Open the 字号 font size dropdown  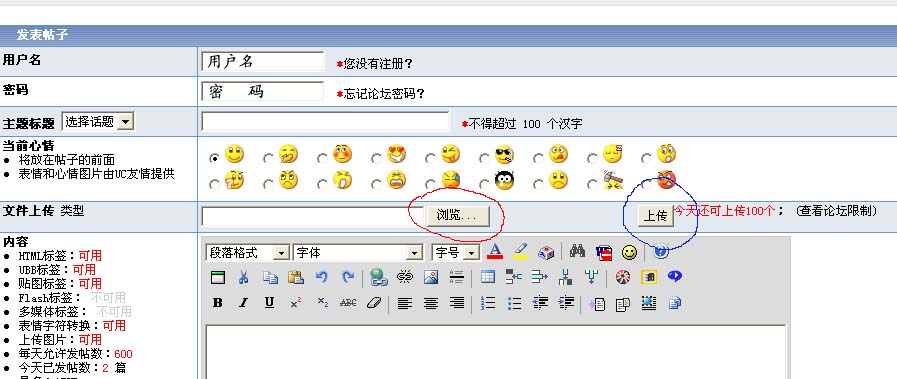pos(455,253)
